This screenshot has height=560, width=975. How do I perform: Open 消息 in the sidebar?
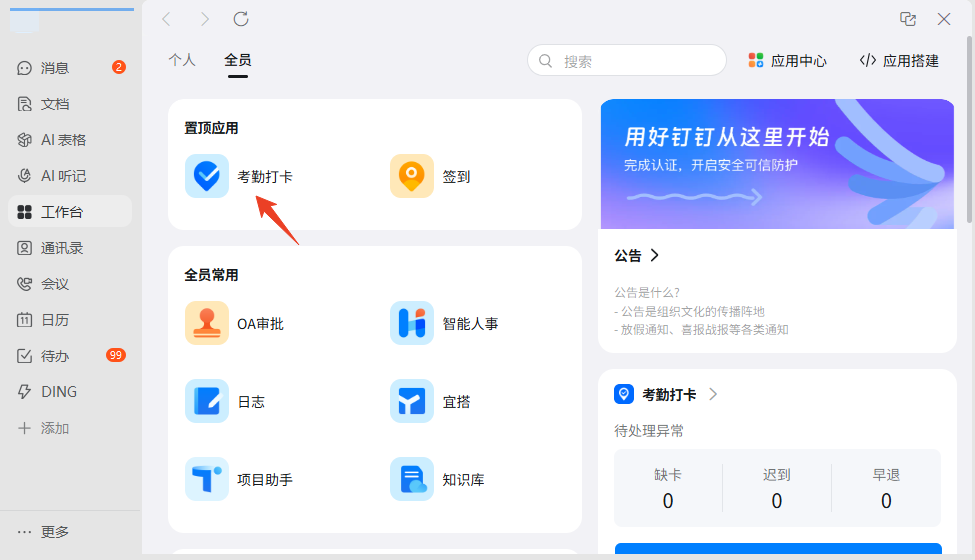pos(70,68)
